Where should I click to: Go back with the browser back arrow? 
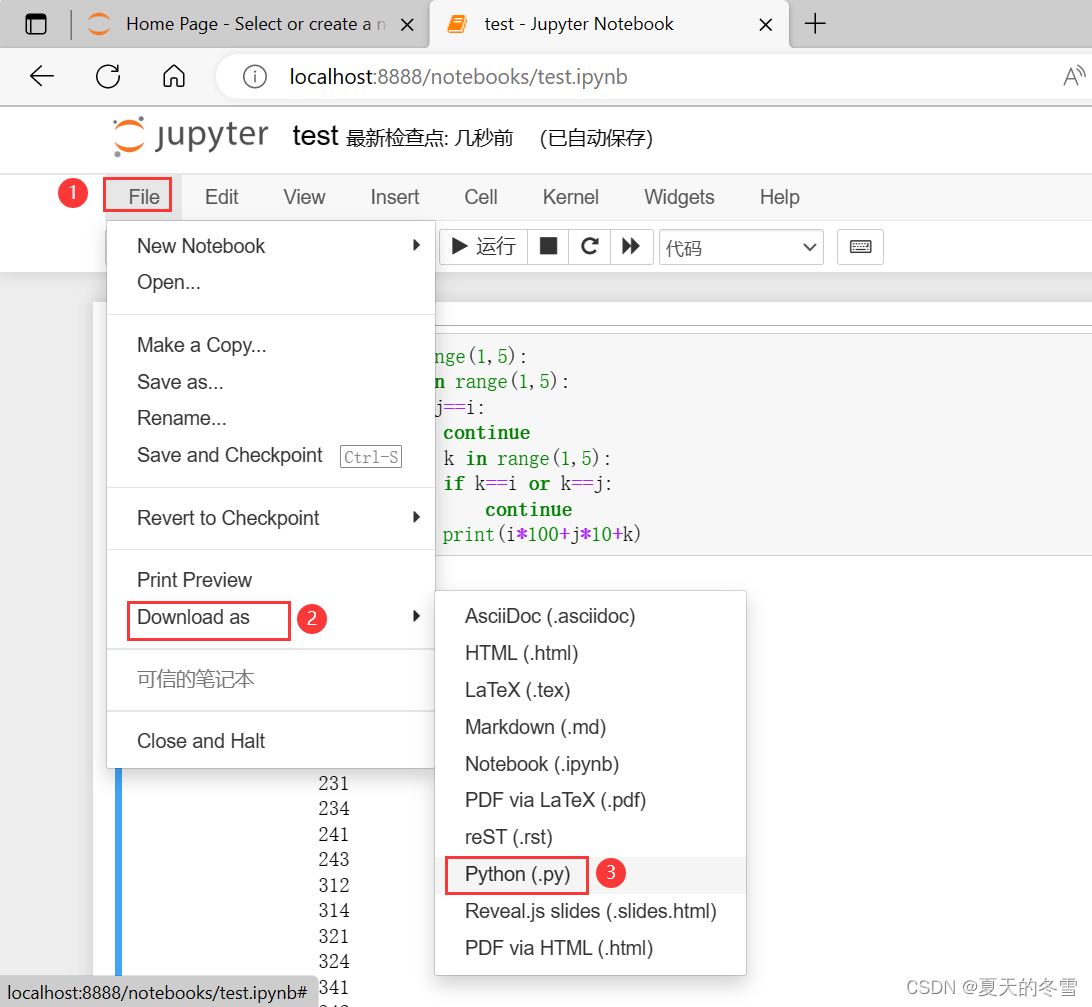[x=42, y=76]
